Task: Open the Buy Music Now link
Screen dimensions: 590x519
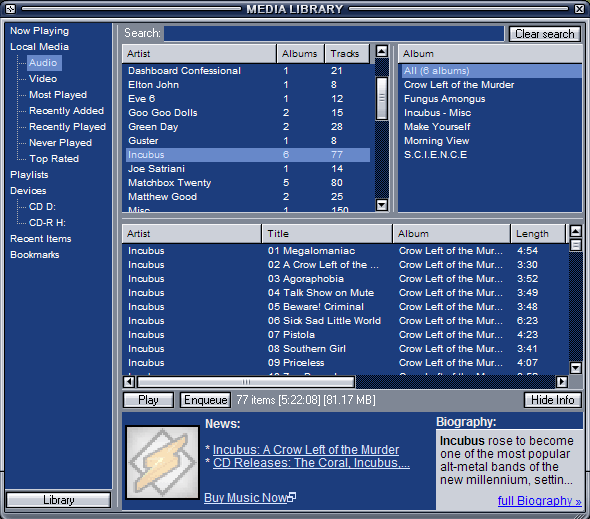Action: 246,498
